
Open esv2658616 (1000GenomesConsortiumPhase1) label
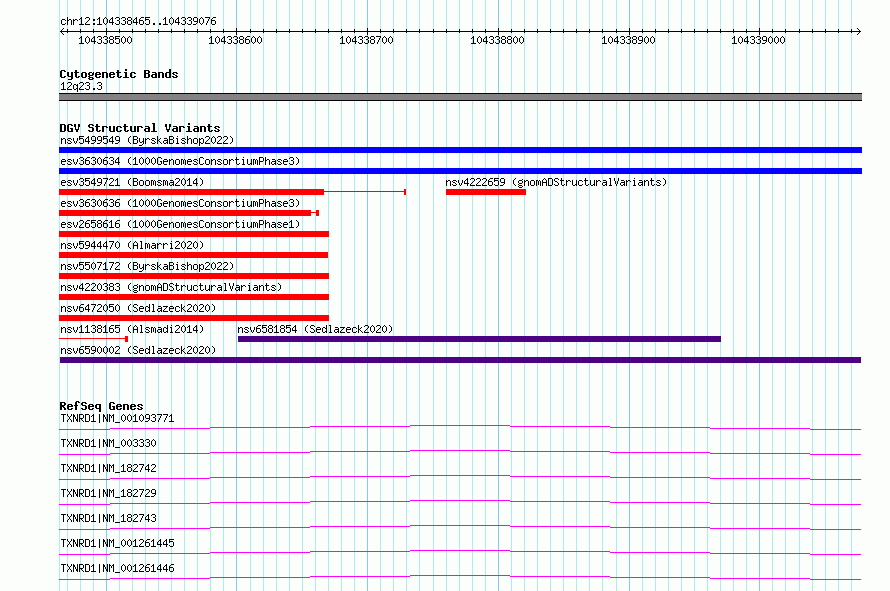180,224
